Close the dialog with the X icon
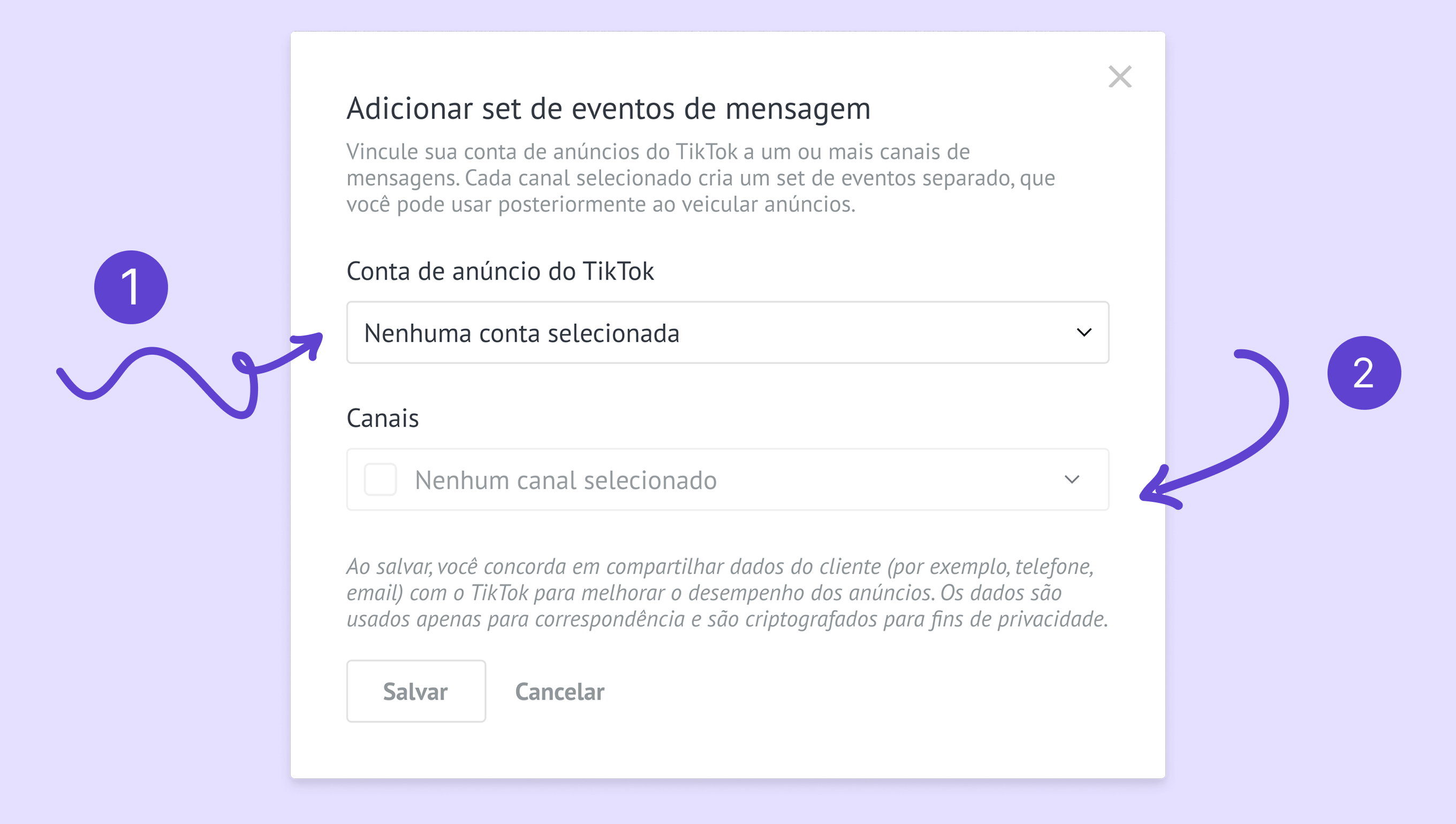This screenshot has height=824, width=1456. [1119, 77]
